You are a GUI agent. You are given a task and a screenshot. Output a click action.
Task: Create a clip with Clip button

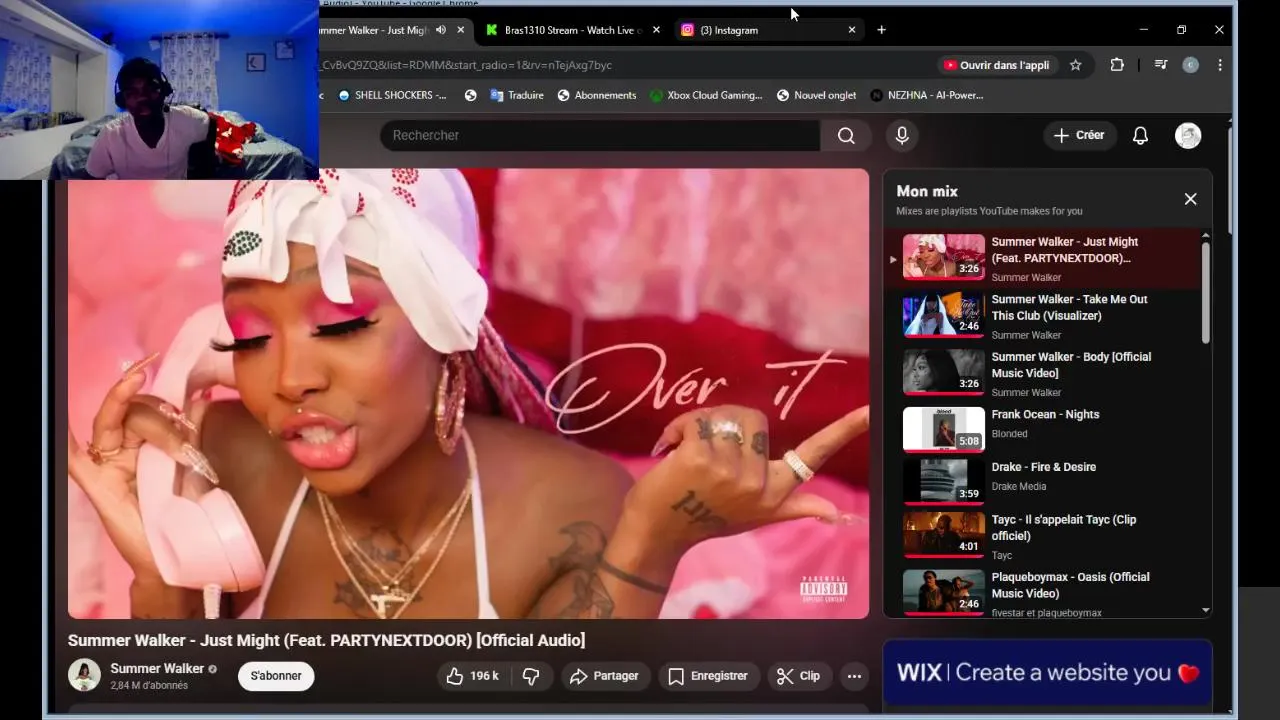click(x=798, y=676)
